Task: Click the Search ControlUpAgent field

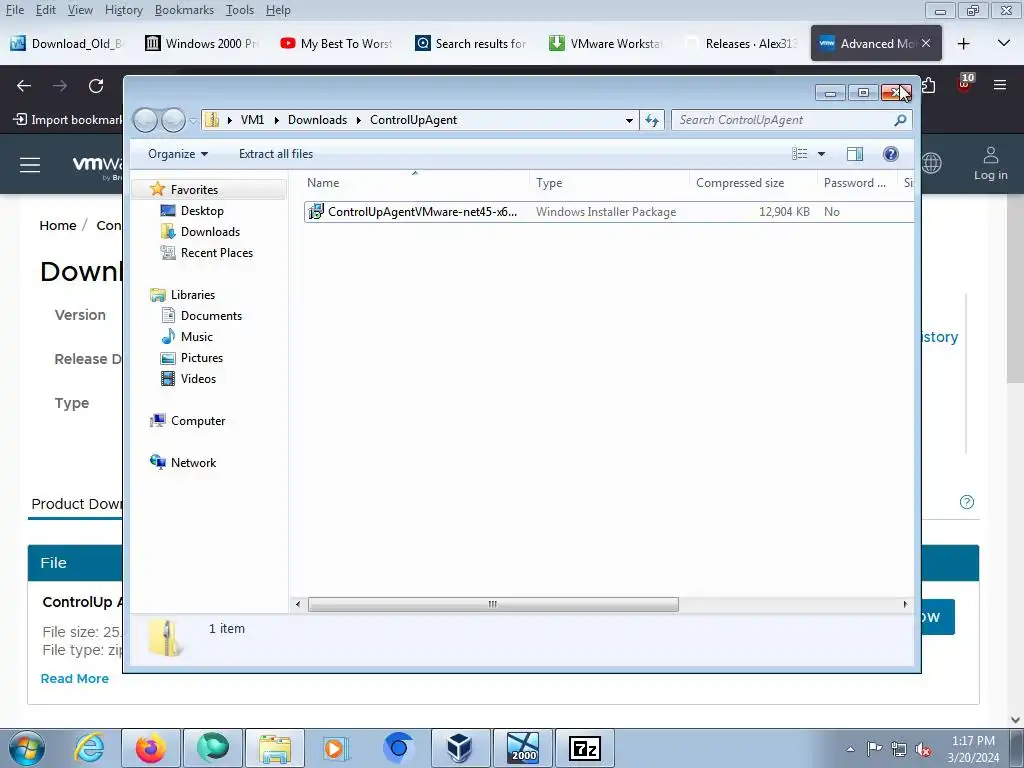Action: pos(784,120)
